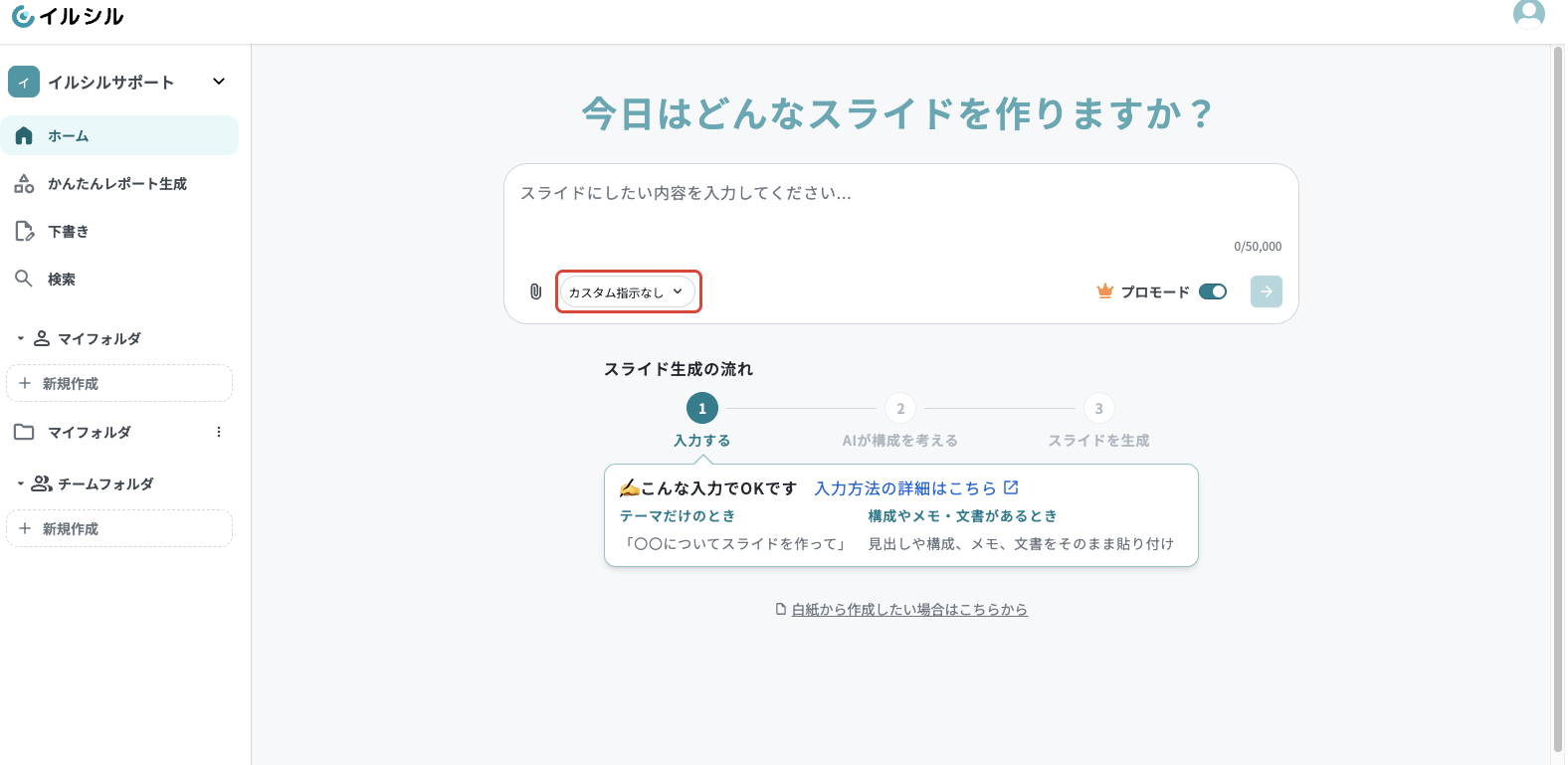Open 下書き in the sidebar
This screenshot has width=1568, height=765.
119,231
